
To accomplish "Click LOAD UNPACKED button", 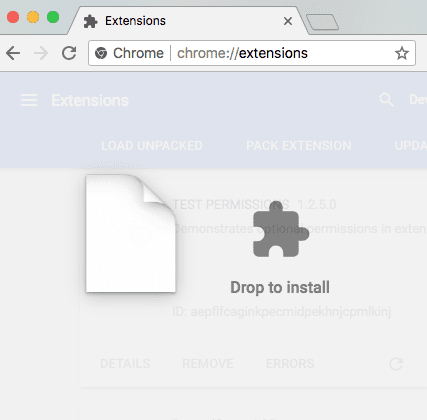I will 152,146.
